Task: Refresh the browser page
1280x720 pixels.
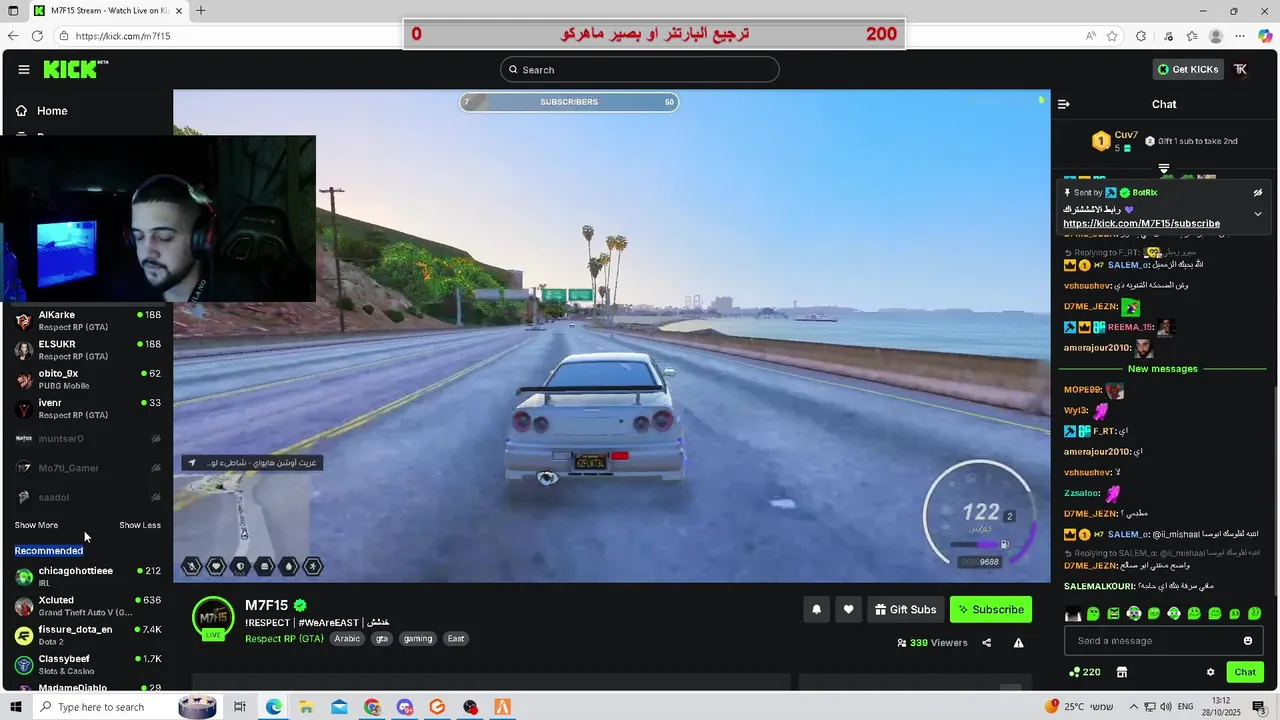Action: (x=37, y=36)
